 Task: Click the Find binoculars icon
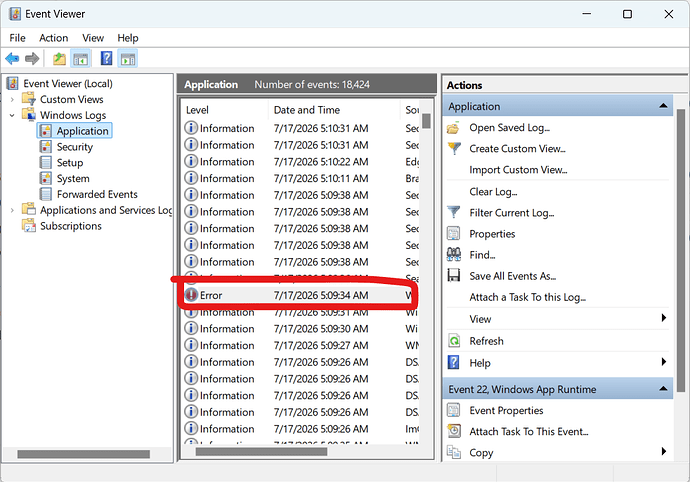click(454, 254)
